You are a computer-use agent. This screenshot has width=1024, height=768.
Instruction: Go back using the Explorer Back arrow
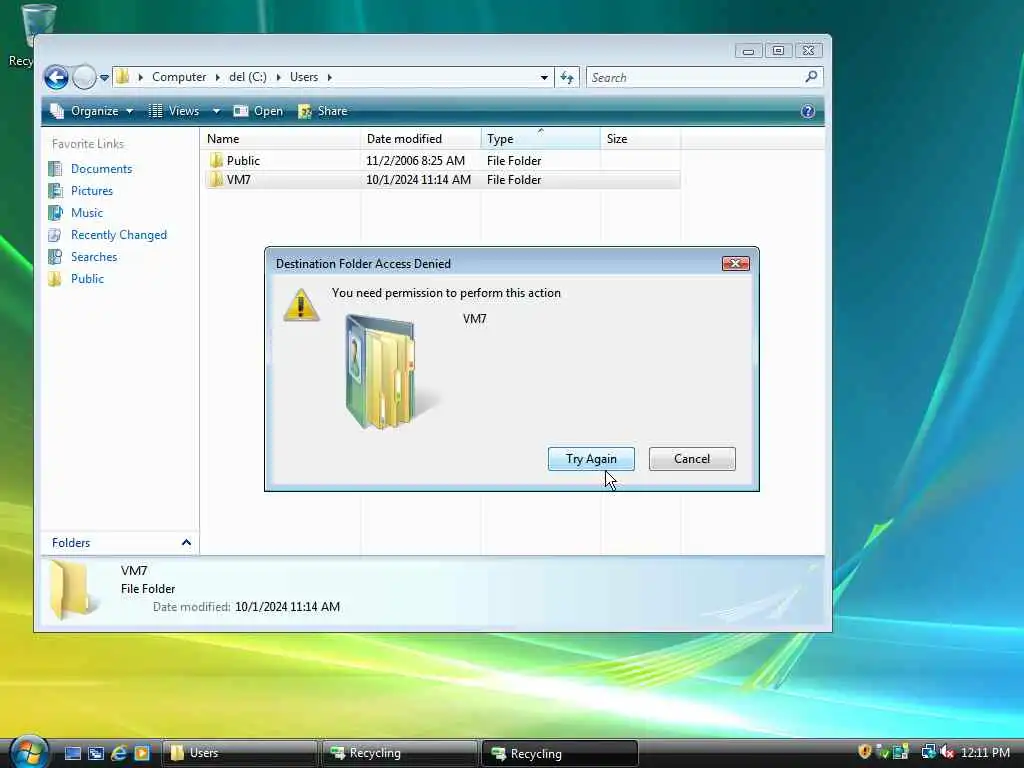point(56,78)
